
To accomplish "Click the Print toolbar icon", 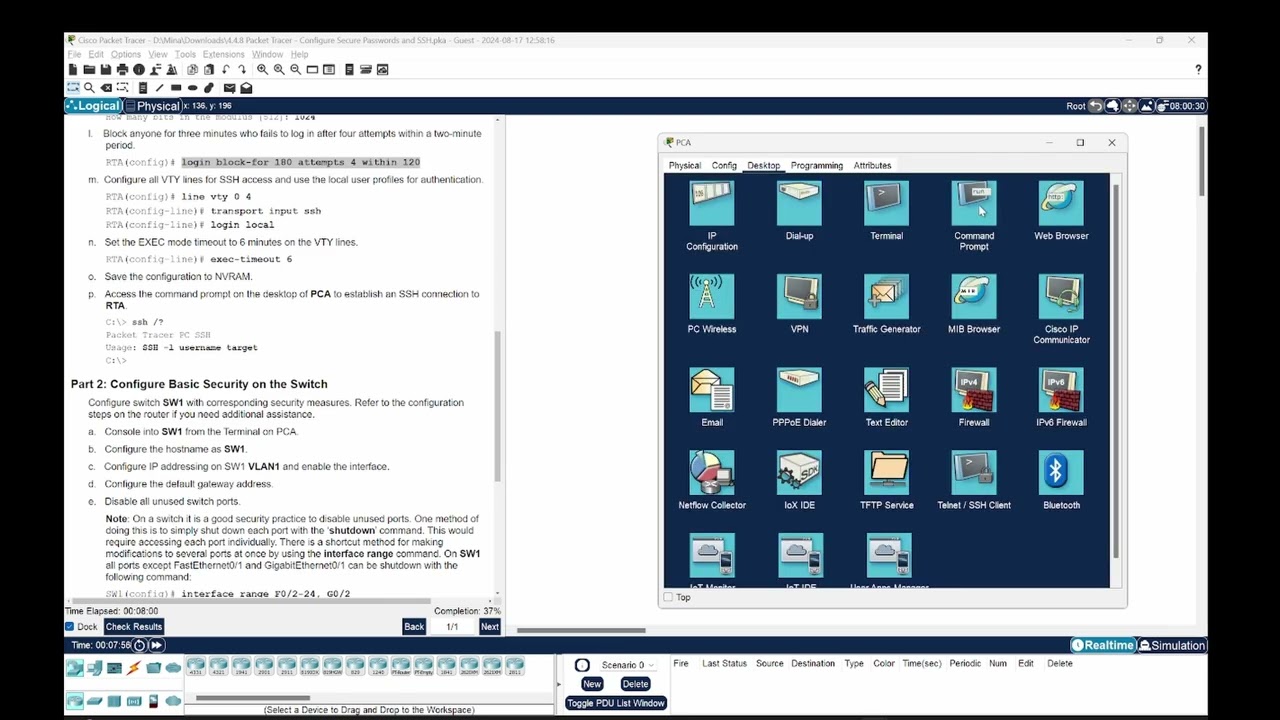I will tap(122, 70).
